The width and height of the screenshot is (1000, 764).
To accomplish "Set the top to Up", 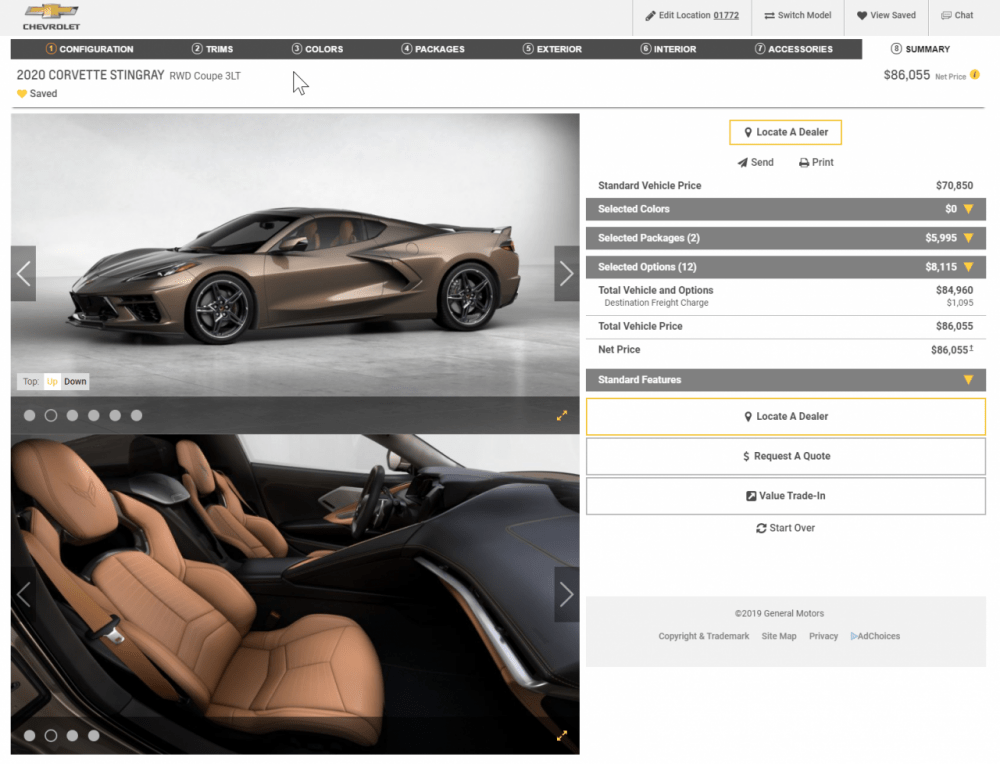I will click(x=53, y=382).
